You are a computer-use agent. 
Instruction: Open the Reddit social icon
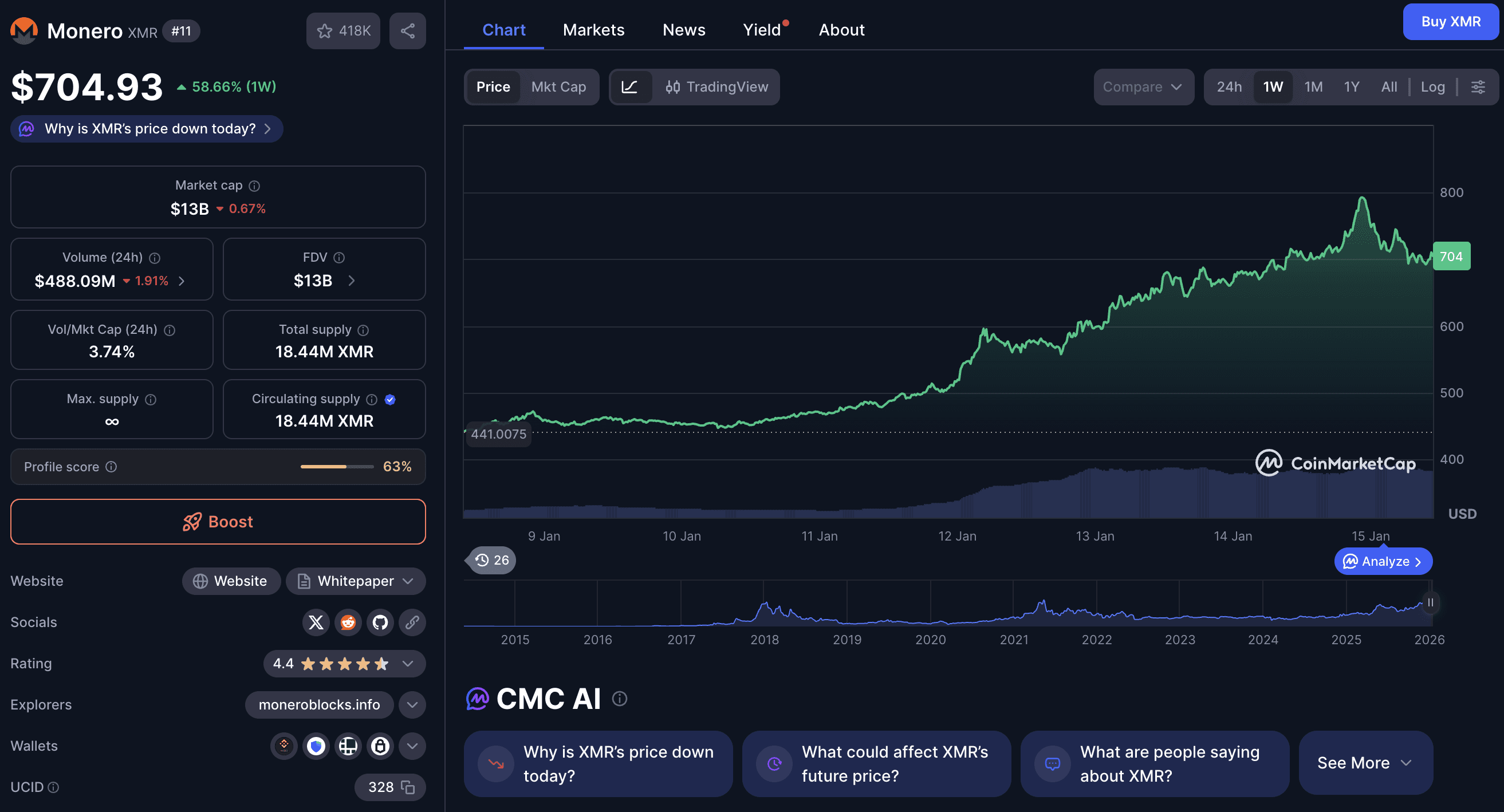tap(348, 622)
